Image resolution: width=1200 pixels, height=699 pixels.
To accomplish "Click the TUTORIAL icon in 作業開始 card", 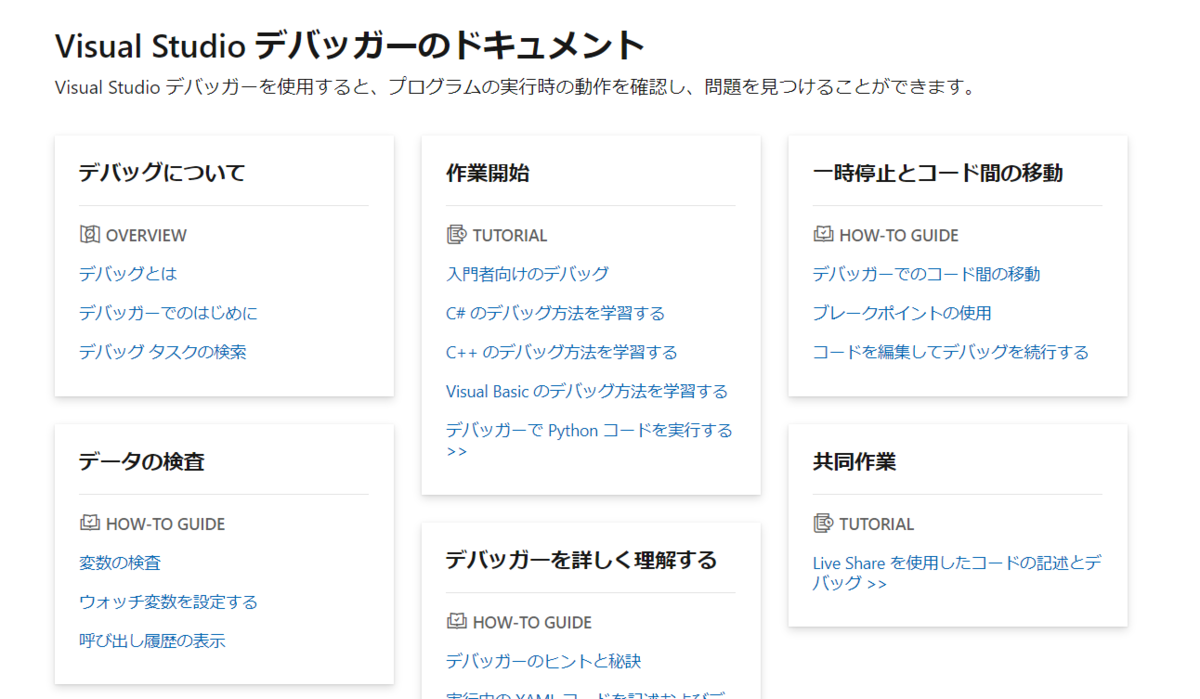I will pos(456,234).
